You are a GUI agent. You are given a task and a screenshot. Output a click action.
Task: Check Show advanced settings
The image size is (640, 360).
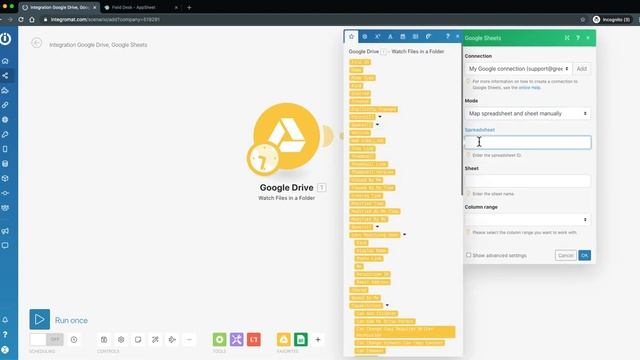(469, 255)
